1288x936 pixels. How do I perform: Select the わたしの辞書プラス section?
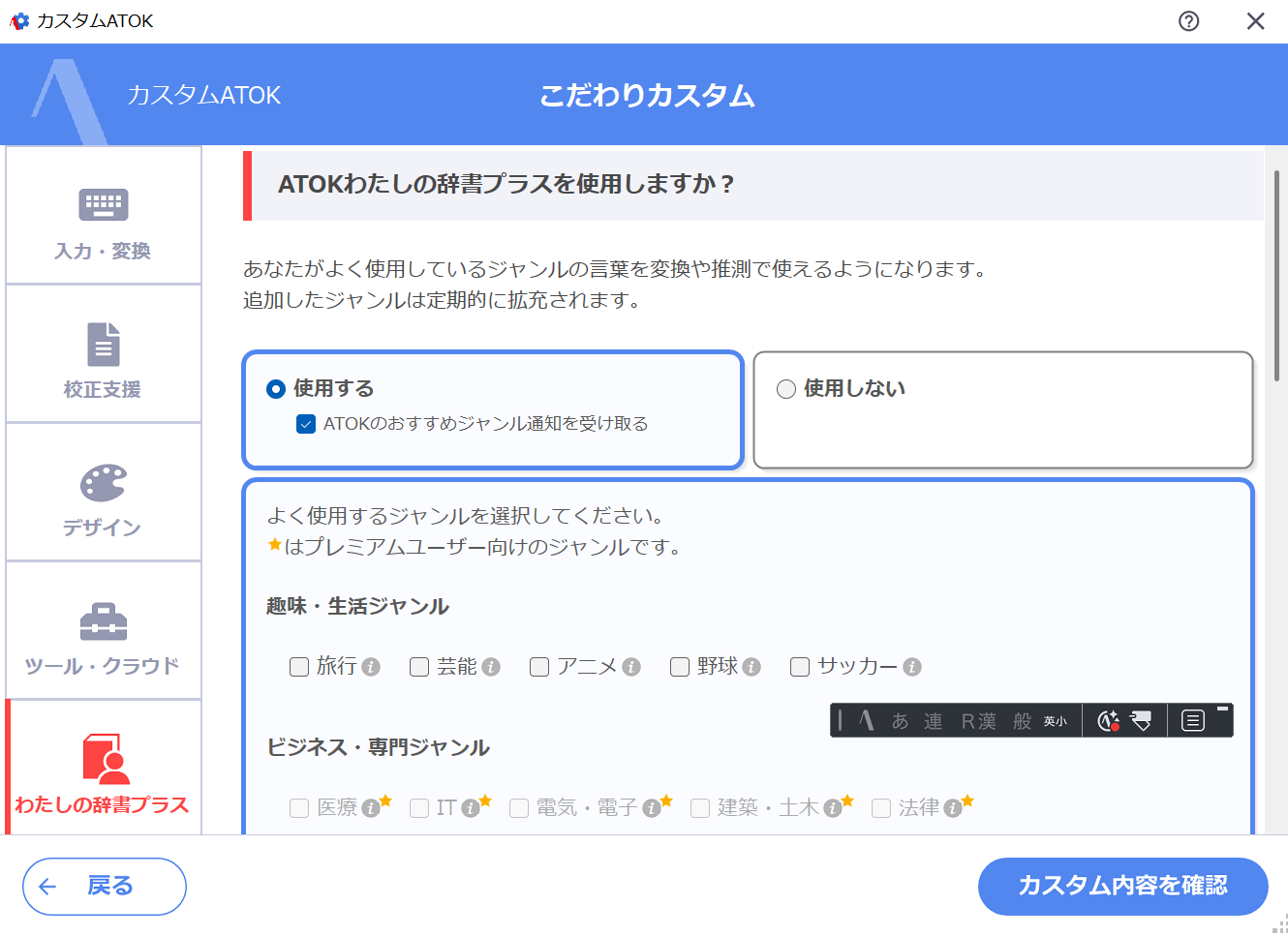pos(104,768)
